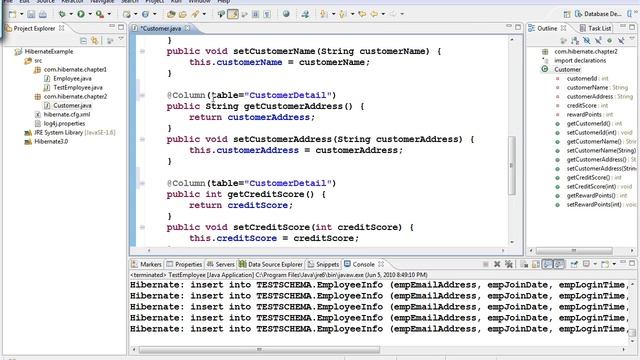This screenshot has width=640, height=360.
Task: Click Remove All Terminated Launches icon
Action: pyautogui.click(x=509, y=264)
